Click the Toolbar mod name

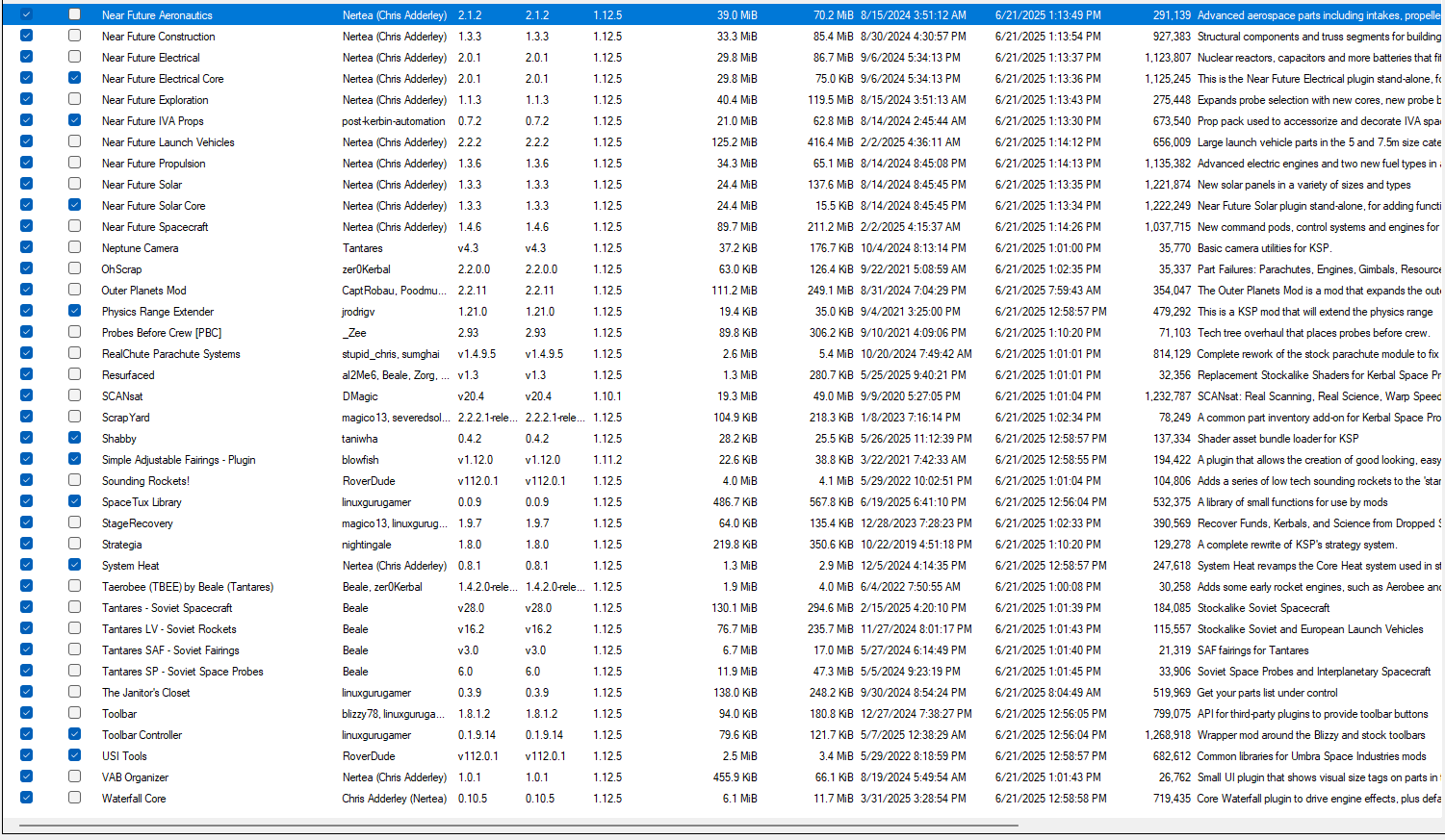(x=119, y=714)
